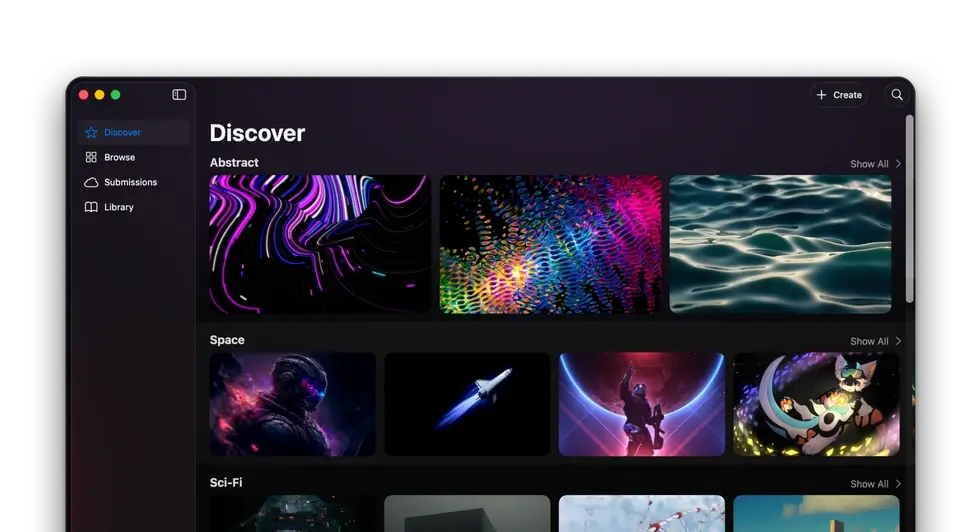This screenshot has height=532, width=980.
Task: Choose the space shuttle wallpaper
Action: point(467,404)
